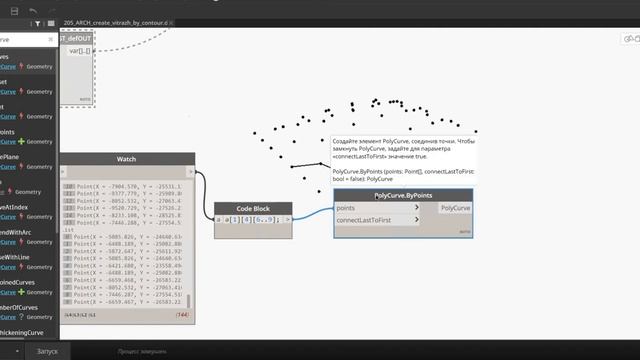Viewport: 640px width, 360px height.
Task: Click Watch row Point X = -7904.570
Action: point(122,187)
